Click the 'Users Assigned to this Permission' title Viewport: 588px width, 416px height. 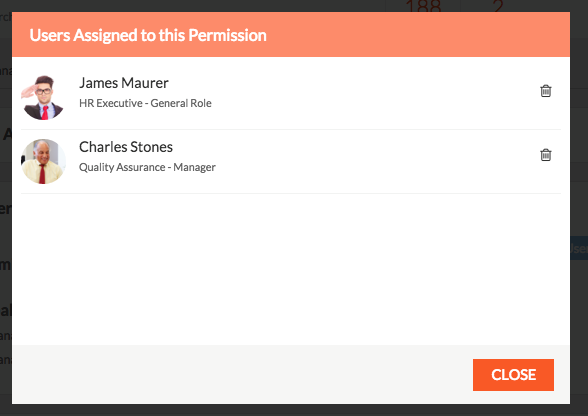[148, 35]
